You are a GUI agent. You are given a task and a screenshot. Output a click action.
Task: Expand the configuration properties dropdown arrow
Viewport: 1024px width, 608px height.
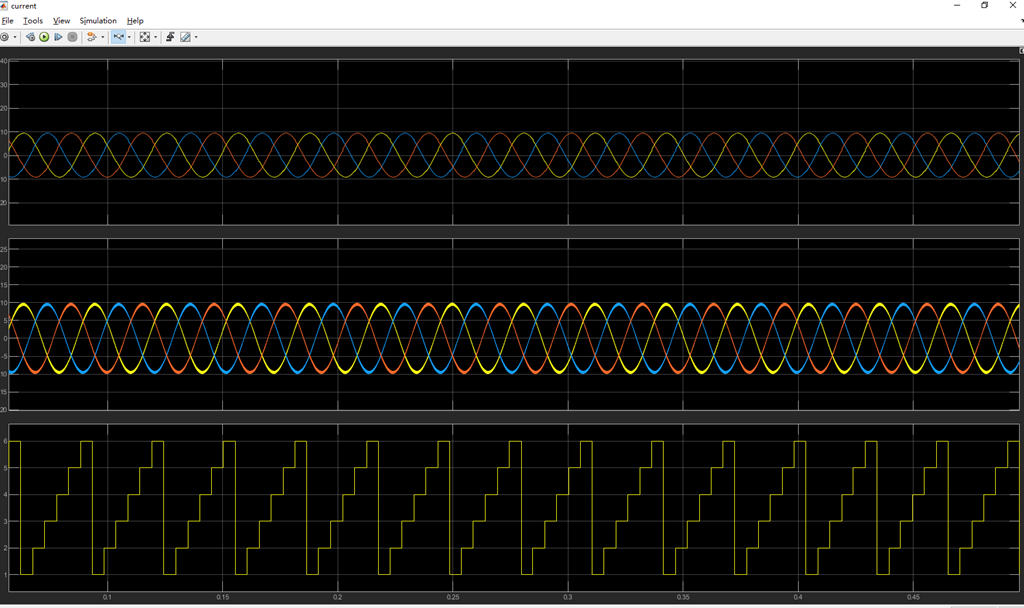pyautogui.click(x=15, y=37)
